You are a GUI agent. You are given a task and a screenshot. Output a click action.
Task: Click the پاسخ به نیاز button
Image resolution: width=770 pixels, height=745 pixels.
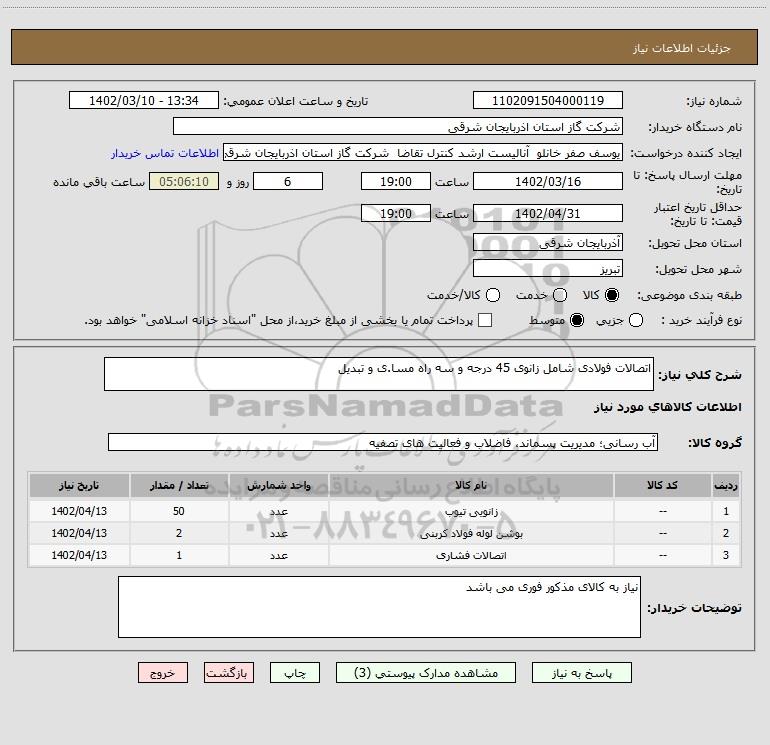pos(582,672)
